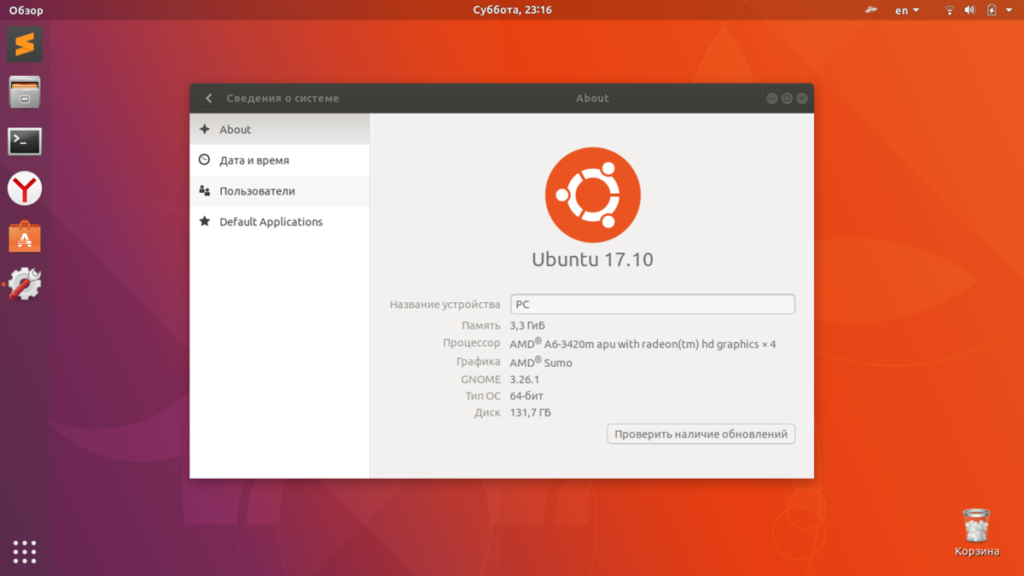Image resolution: width=1024 pixels, height=576 pixels.
Task: Click the volume speaker indicator
Action: click(x=970, y=10)
